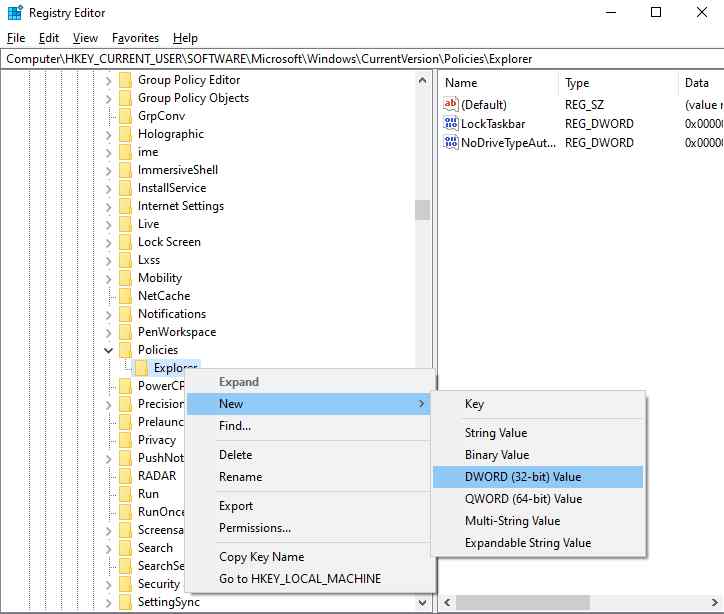Click the PenWorkspace folder icon
The width and height of the screenshot is (724, 614).
coord(126,332)
